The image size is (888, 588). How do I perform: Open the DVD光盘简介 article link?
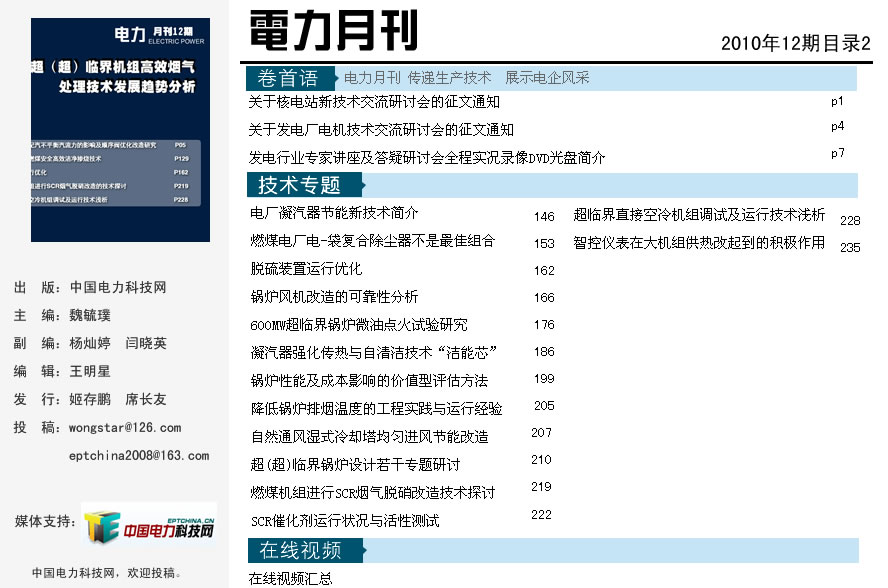coord(426,157)
